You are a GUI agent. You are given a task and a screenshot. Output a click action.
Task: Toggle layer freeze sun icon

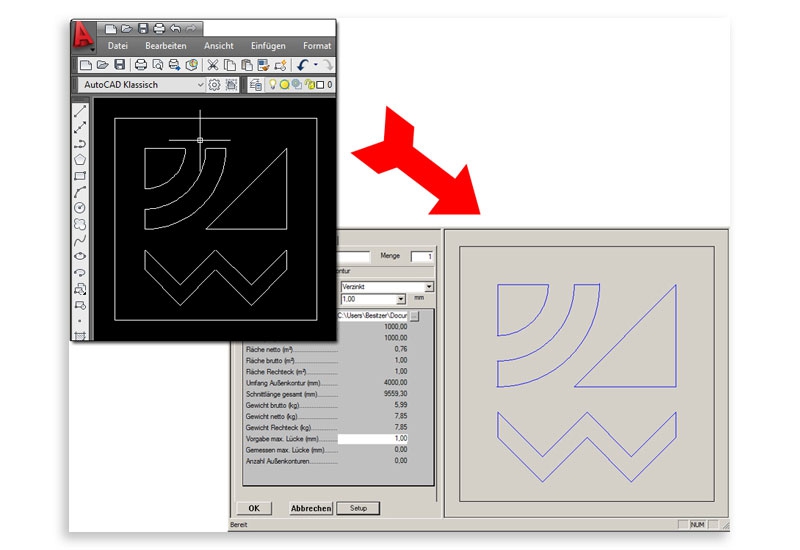(284, 85)
